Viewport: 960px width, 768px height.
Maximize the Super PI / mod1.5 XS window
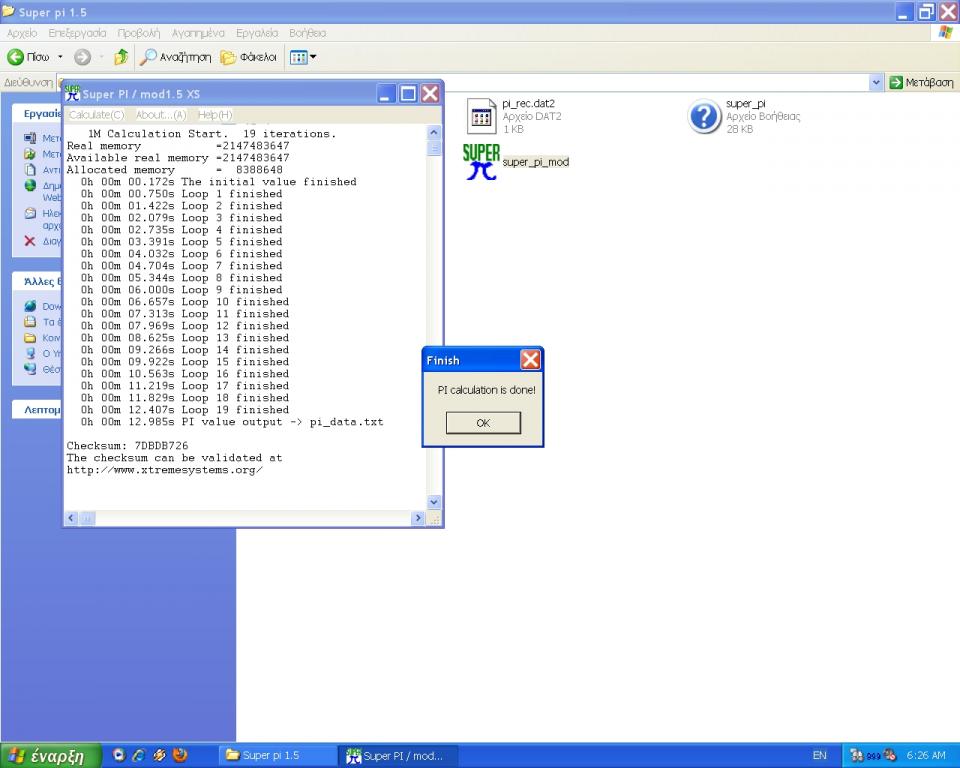[408, 94]
